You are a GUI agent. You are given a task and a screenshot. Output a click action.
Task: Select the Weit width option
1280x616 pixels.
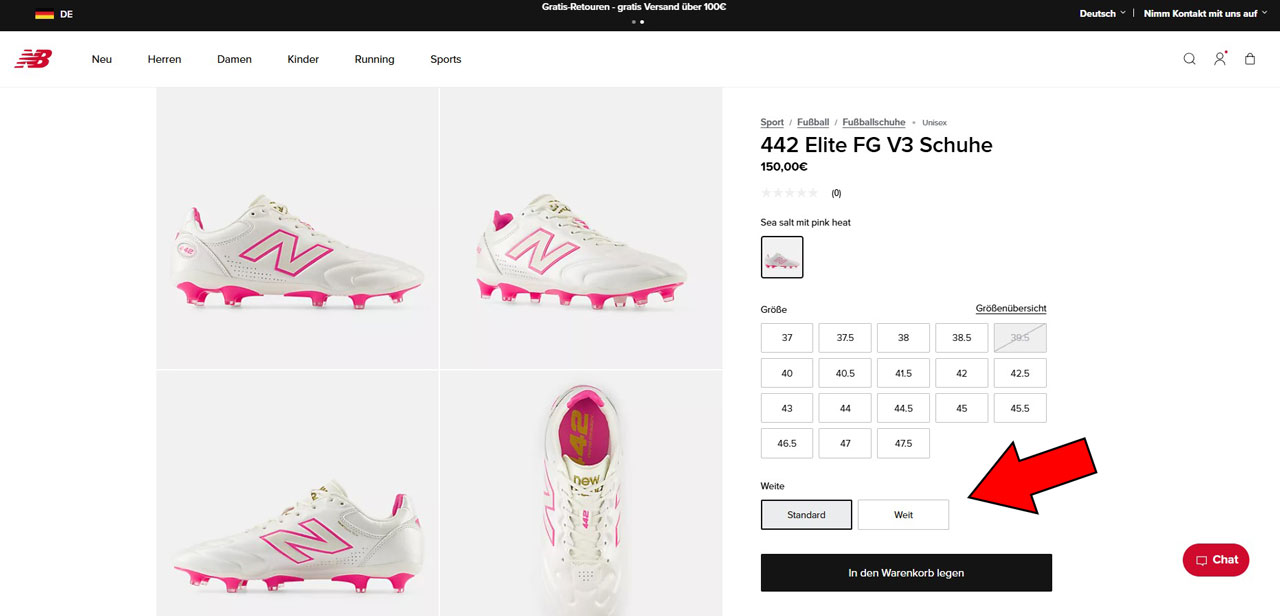(x=903, y=515)
